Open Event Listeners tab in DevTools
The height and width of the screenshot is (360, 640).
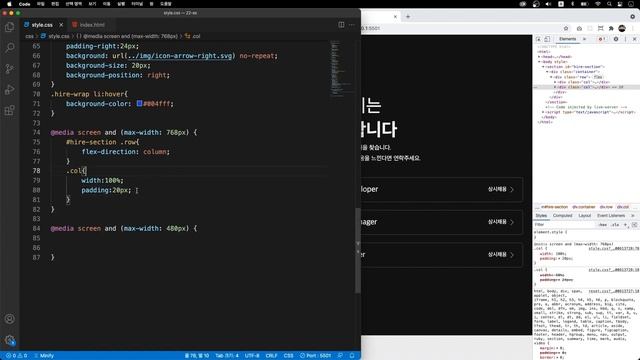(x=611, y=216)
